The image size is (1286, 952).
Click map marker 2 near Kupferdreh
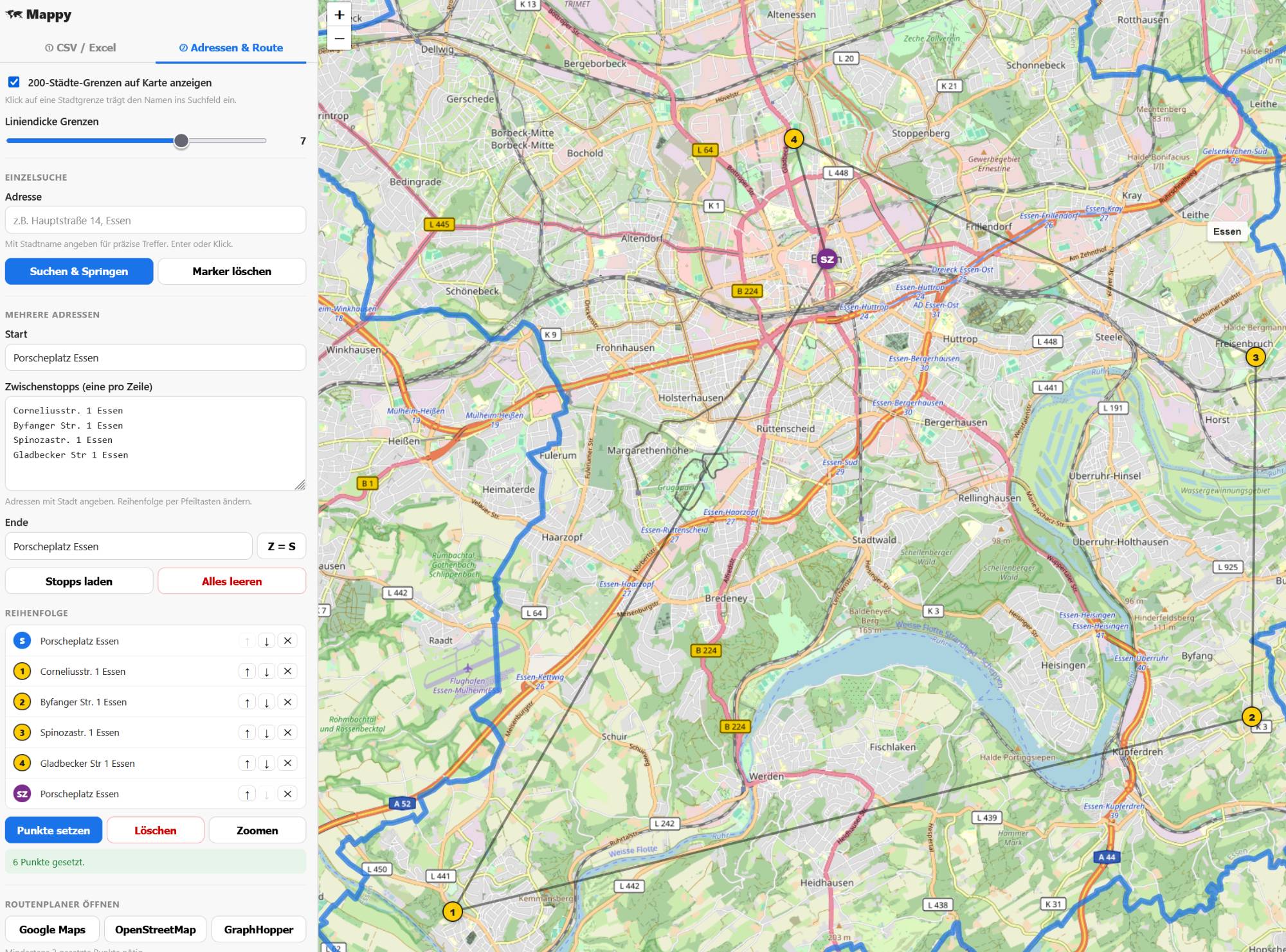[1251, 717]
